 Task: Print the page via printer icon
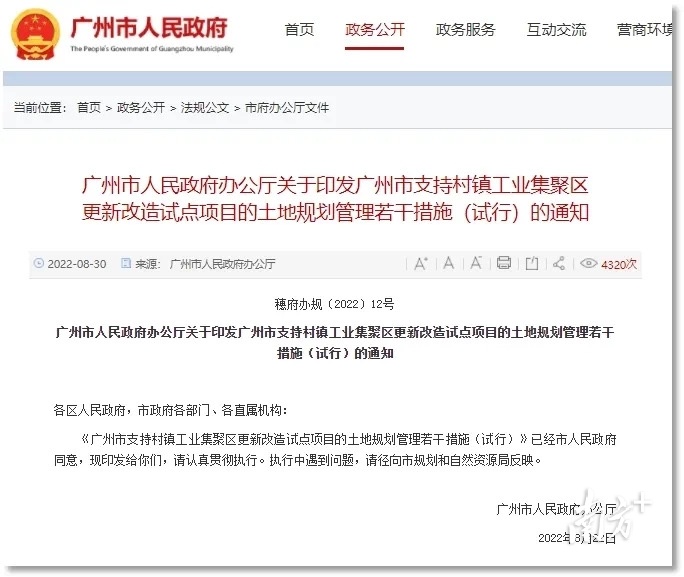tap(504, 263)
